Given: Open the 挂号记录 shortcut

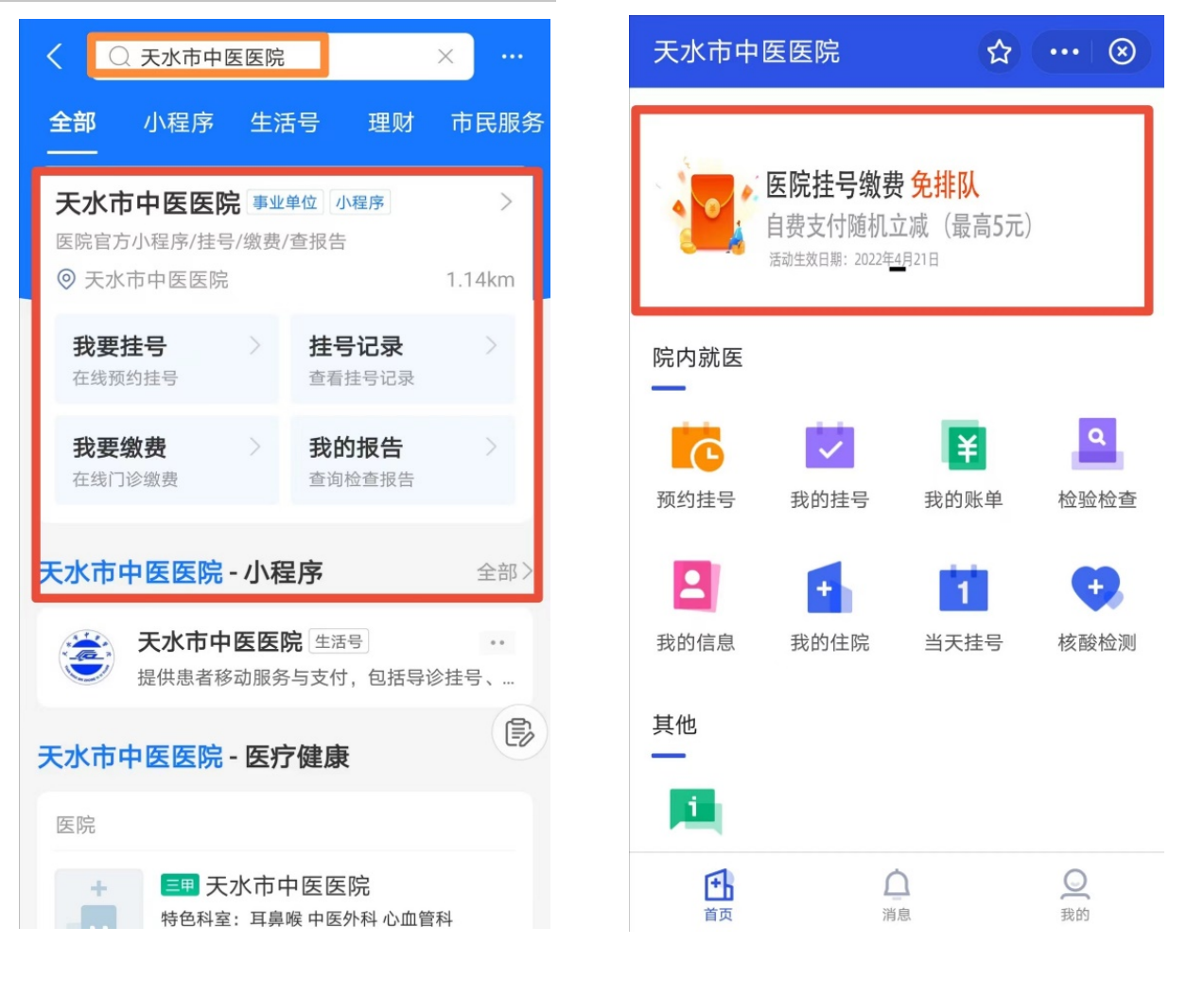Looking at the screenshot, I should (403, 359).
